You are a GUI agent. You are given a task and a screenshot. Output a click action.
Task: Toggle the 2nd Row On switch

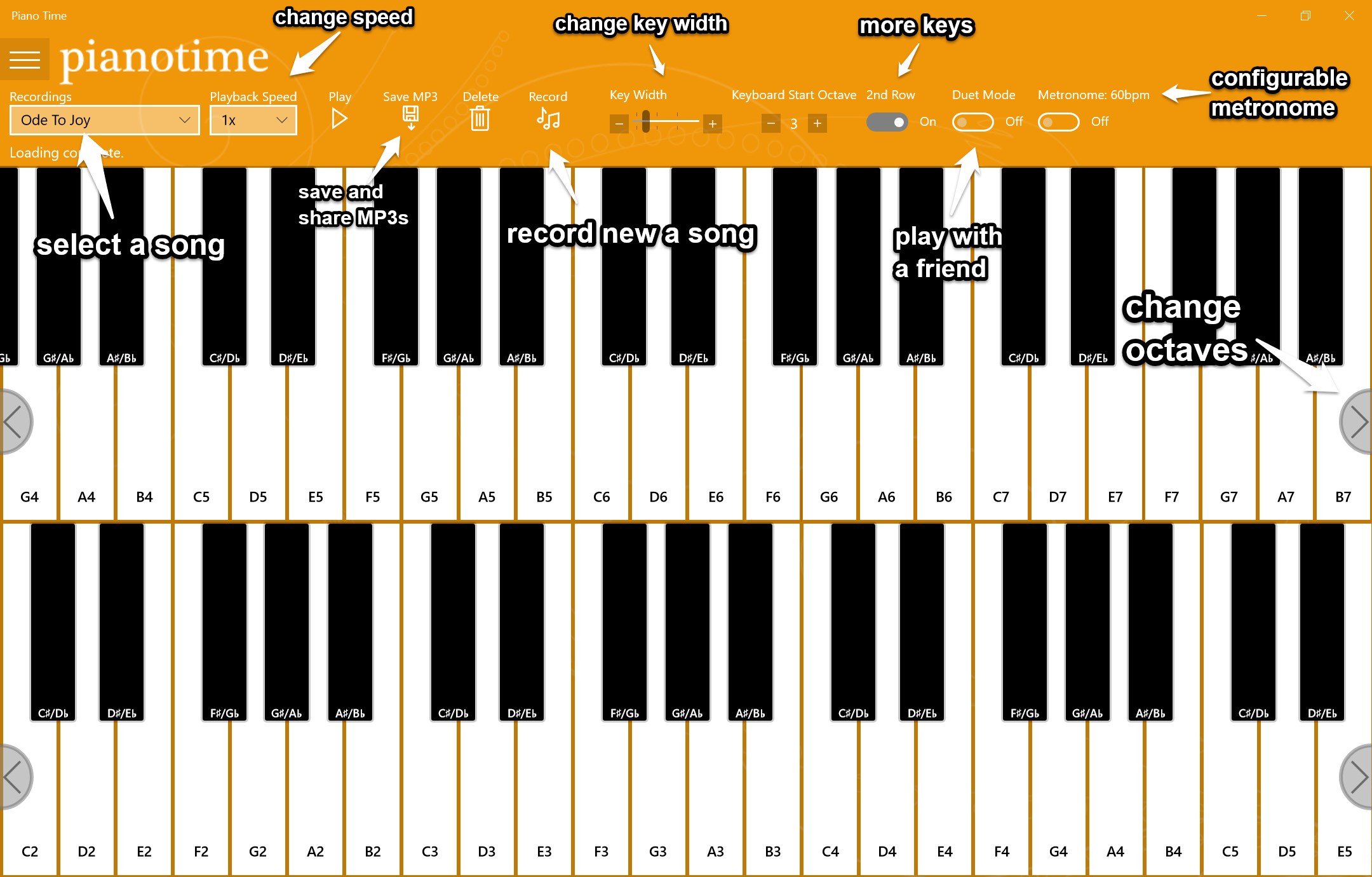pos(886,122)
